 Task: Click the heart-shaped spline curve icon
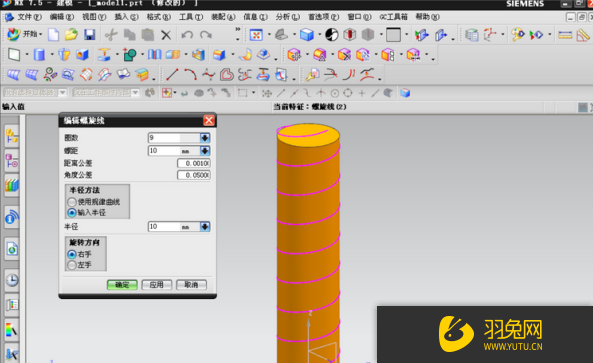click(227, 74)
